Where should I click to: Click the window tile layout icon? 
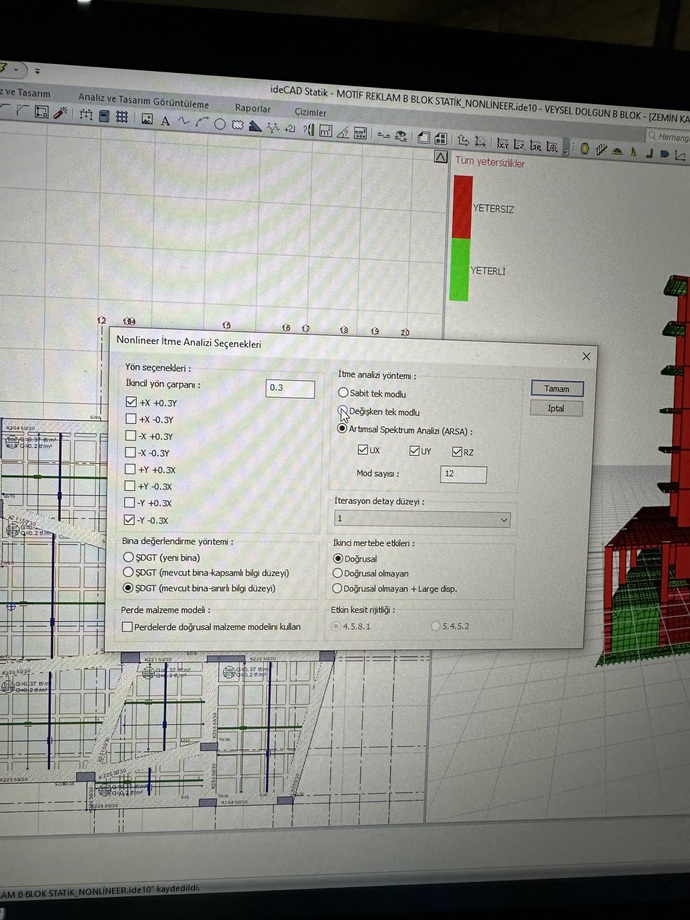click(441, 139)
